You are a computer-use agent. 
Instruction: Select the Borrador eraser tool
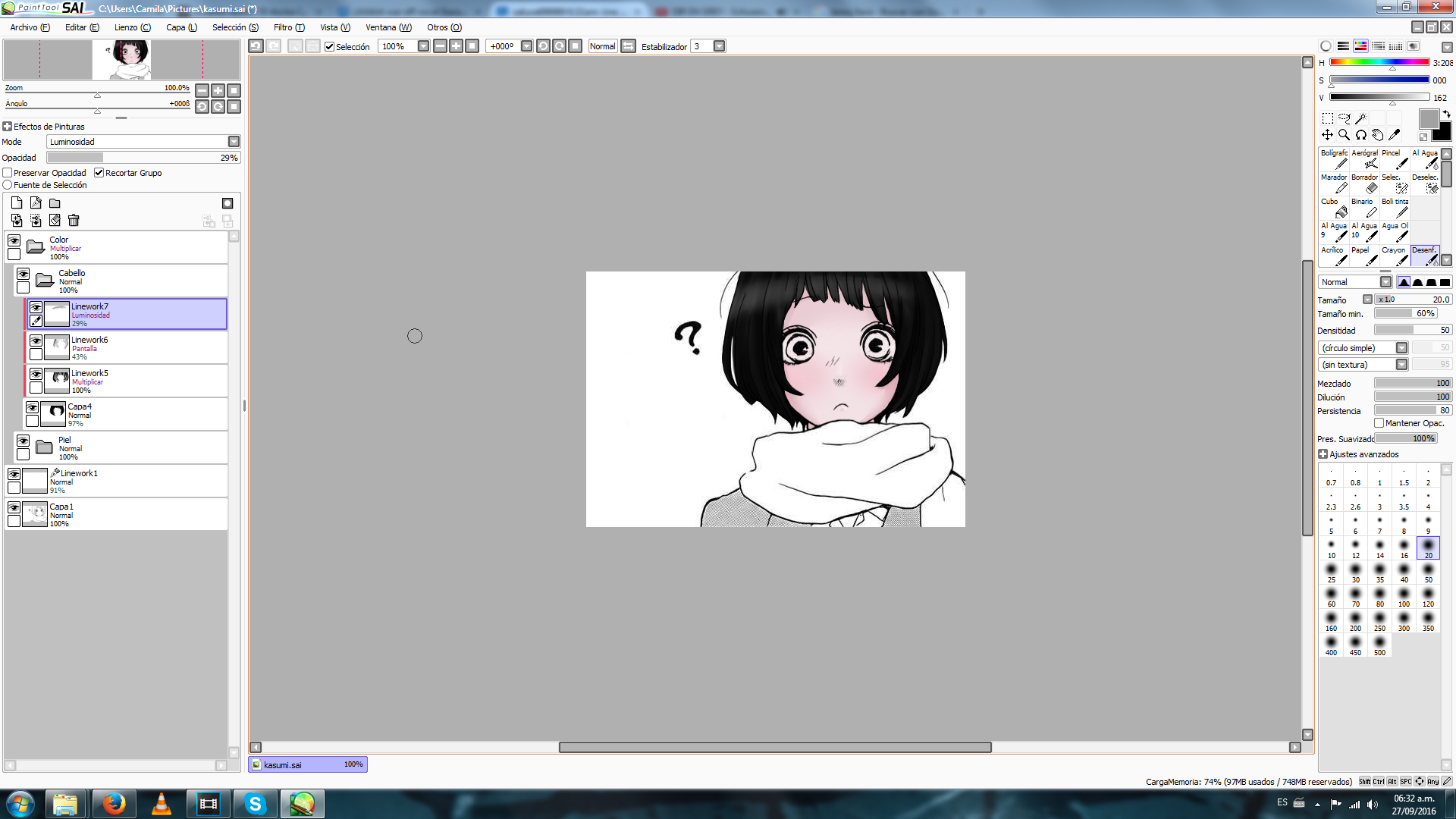[x=1364, y=183]
